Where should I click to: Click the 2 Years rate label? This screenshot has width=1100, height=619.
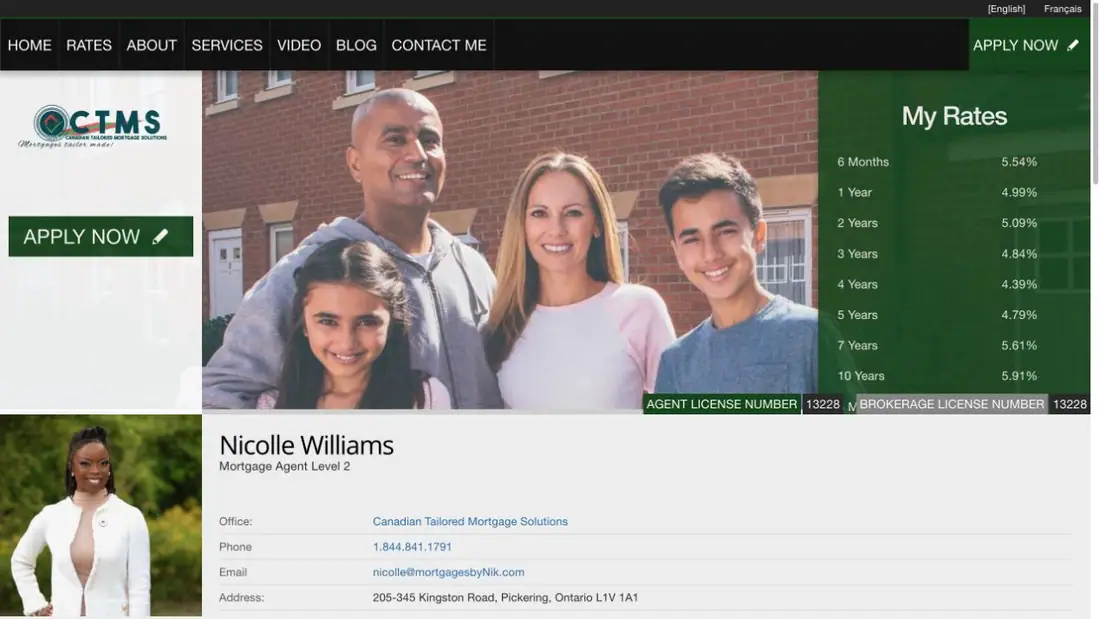tap(857, 223)
